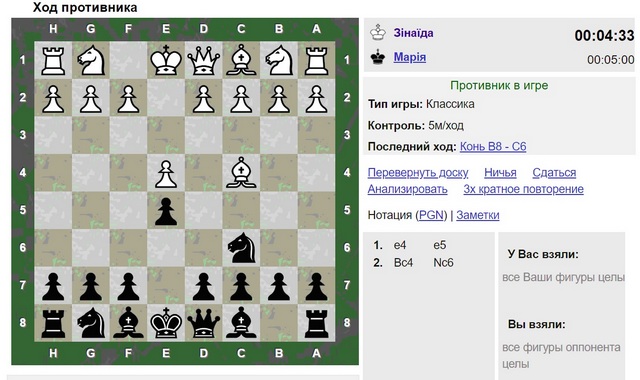Select the white knight on G1
The image size is (640, 380).
click(x=91, y=60)
